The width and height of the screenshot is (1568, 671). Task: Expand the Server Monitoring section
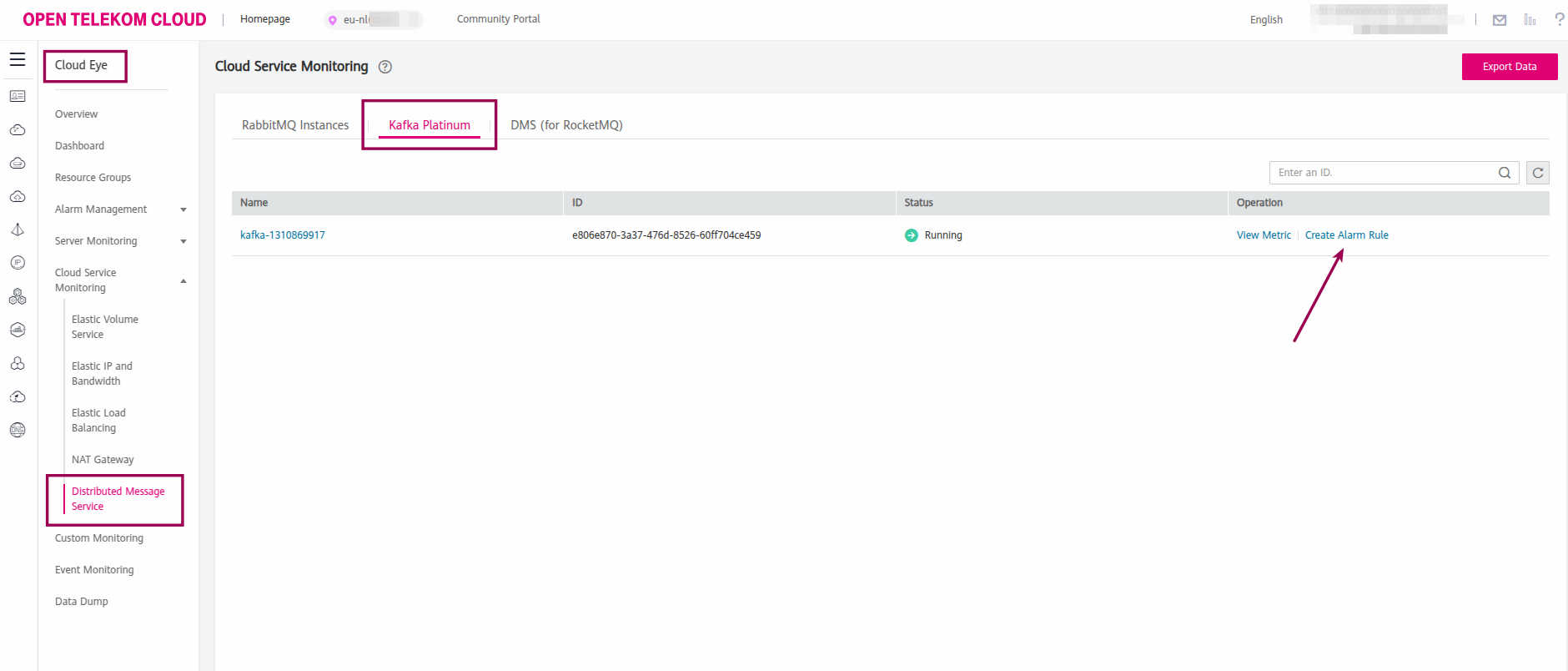183,241
